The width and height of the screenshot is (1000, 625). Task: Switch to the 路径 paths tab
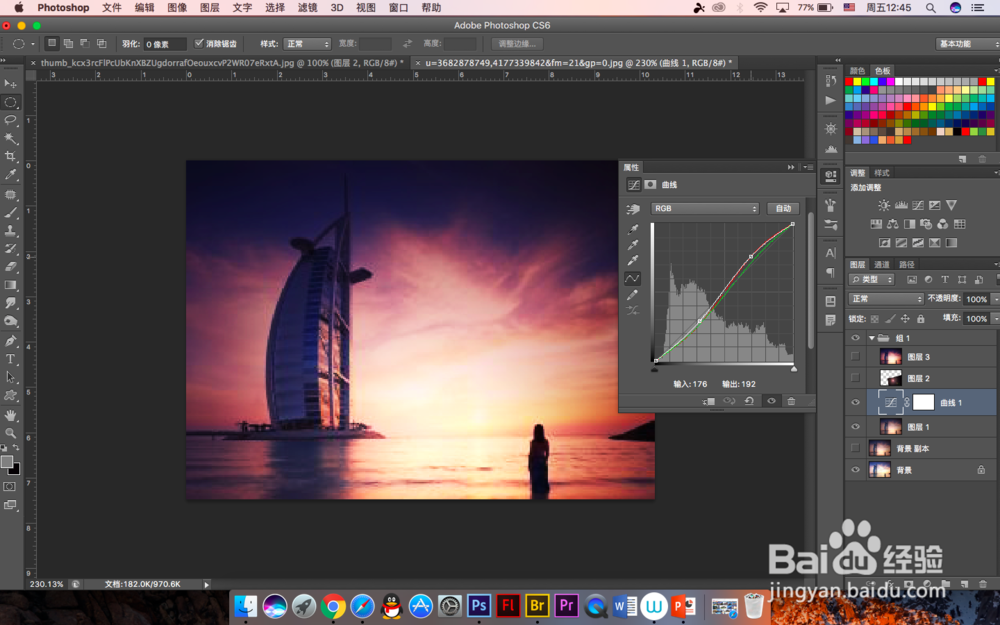(906, 264)
